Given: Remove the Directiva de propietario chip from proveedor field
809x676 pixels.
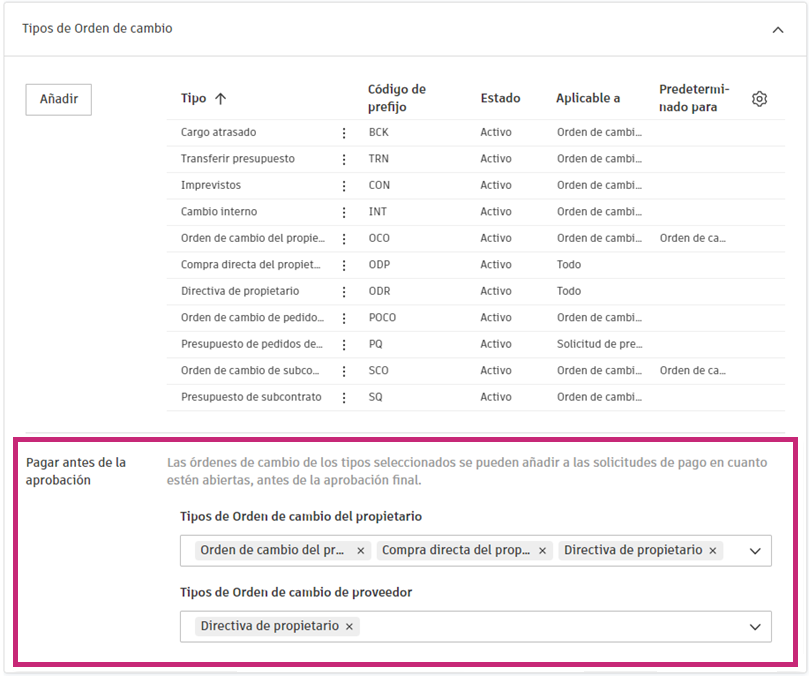Looking at the screenshot, I should click(x=349, y=626).
